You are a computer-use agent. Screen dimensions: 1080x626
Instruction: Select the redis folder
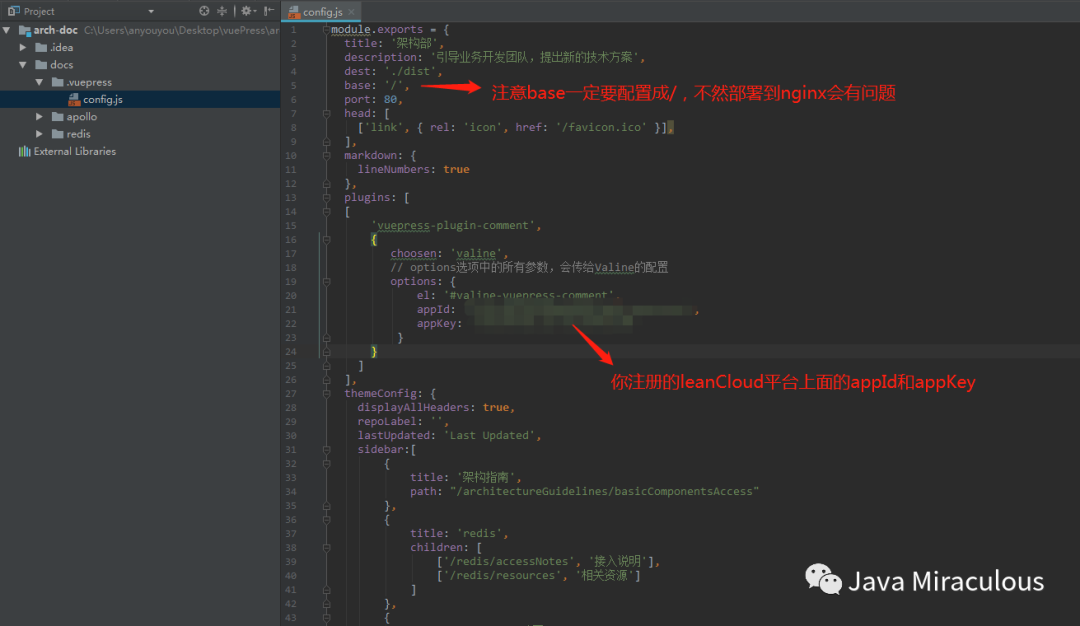[78, 134]
